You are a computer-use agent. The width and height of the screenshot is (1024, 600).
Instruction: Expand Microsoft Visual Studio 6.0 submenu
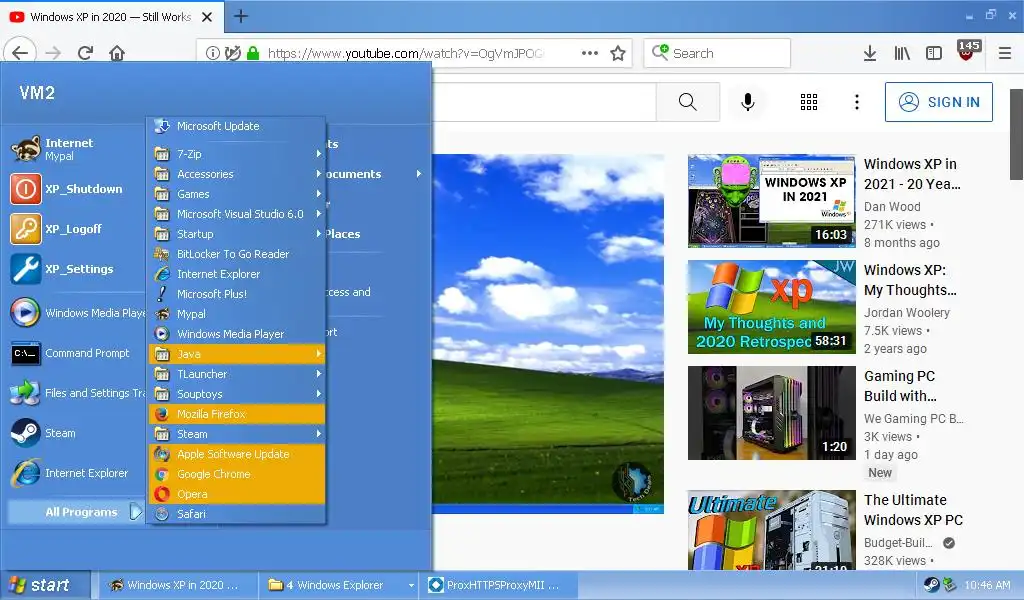point(237,214)
